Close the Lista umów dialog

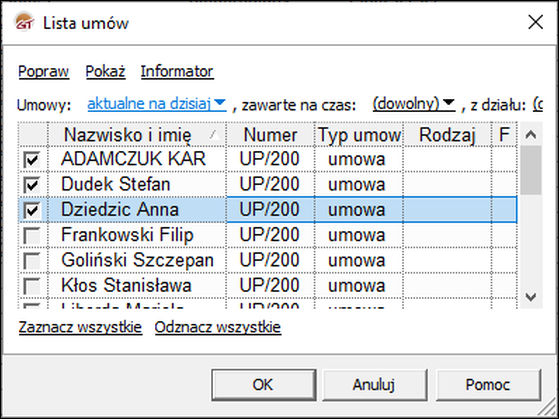[x=535, y=22]
